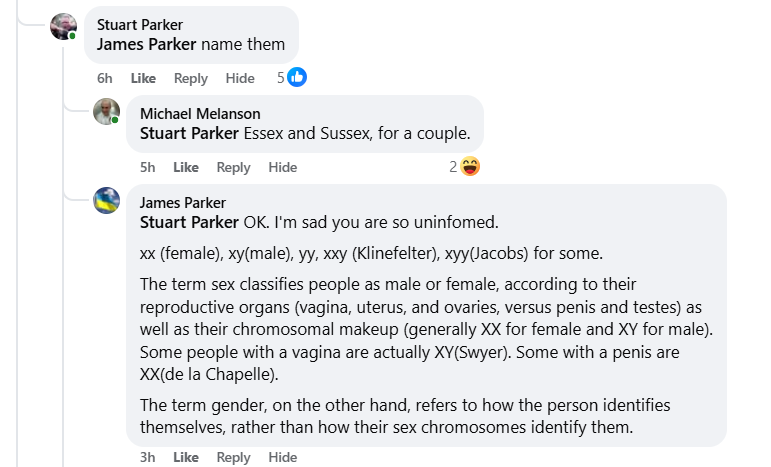
Task: Hide James Parker's chromosome comment
Action: (x=283, y=457)
